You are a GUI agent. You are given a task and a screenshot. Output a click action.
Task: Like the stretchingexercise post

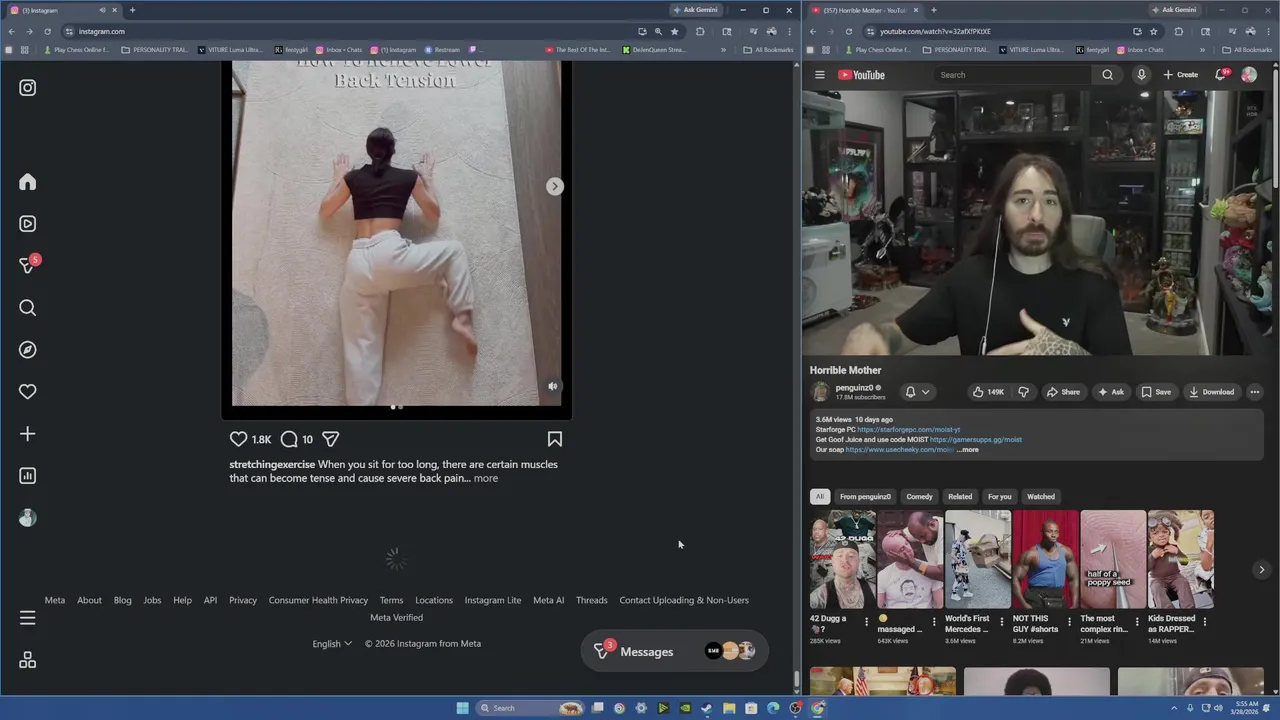(x=238, y=439)
